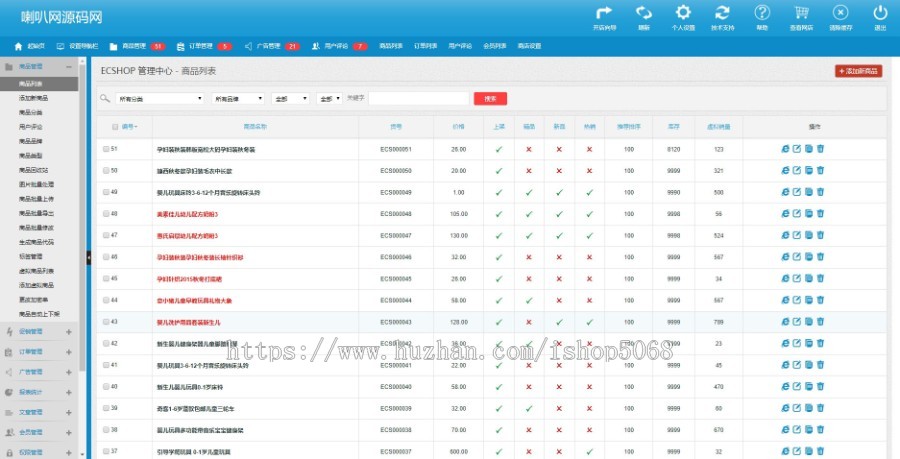The width and height of the screenshot is (900, 459).
Task: Open 商品管理 nav item with badge 51
Action: (137, 46)
